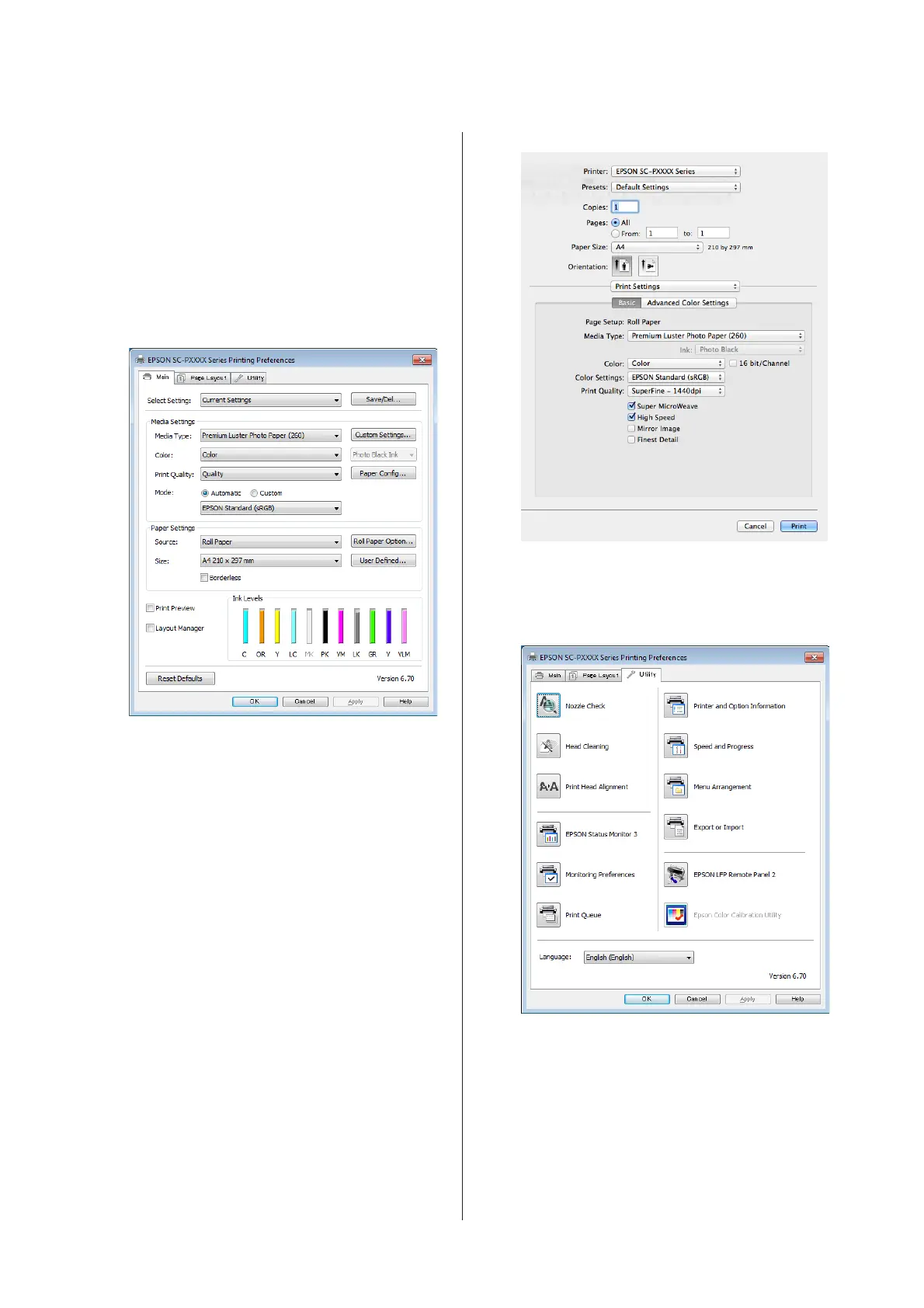Select portrait orientation icon in Print dialog
This screenshot has height=1308, width=924.
[622, 266]
